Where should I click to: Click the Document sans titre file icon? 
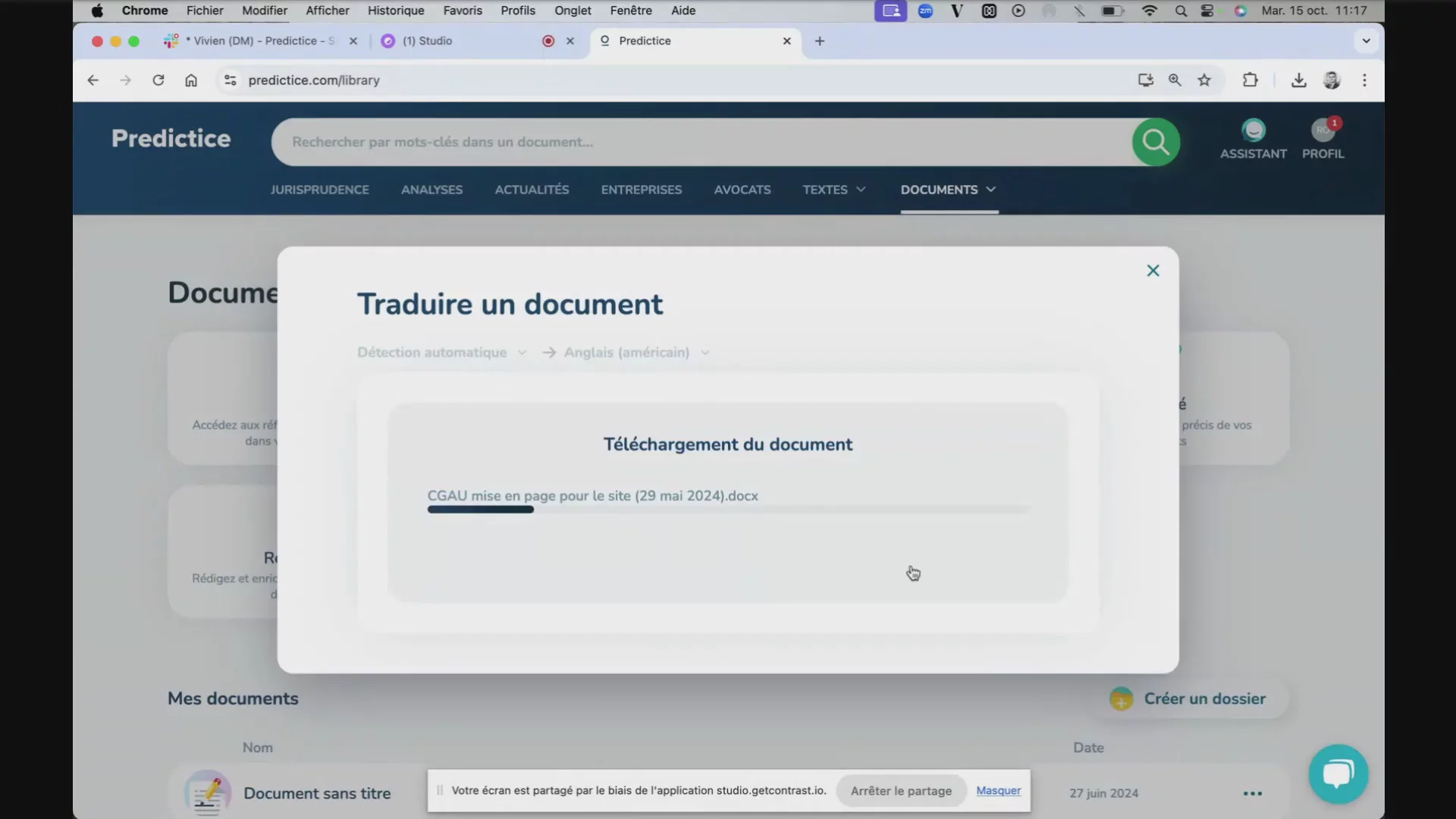click(207, 792)
